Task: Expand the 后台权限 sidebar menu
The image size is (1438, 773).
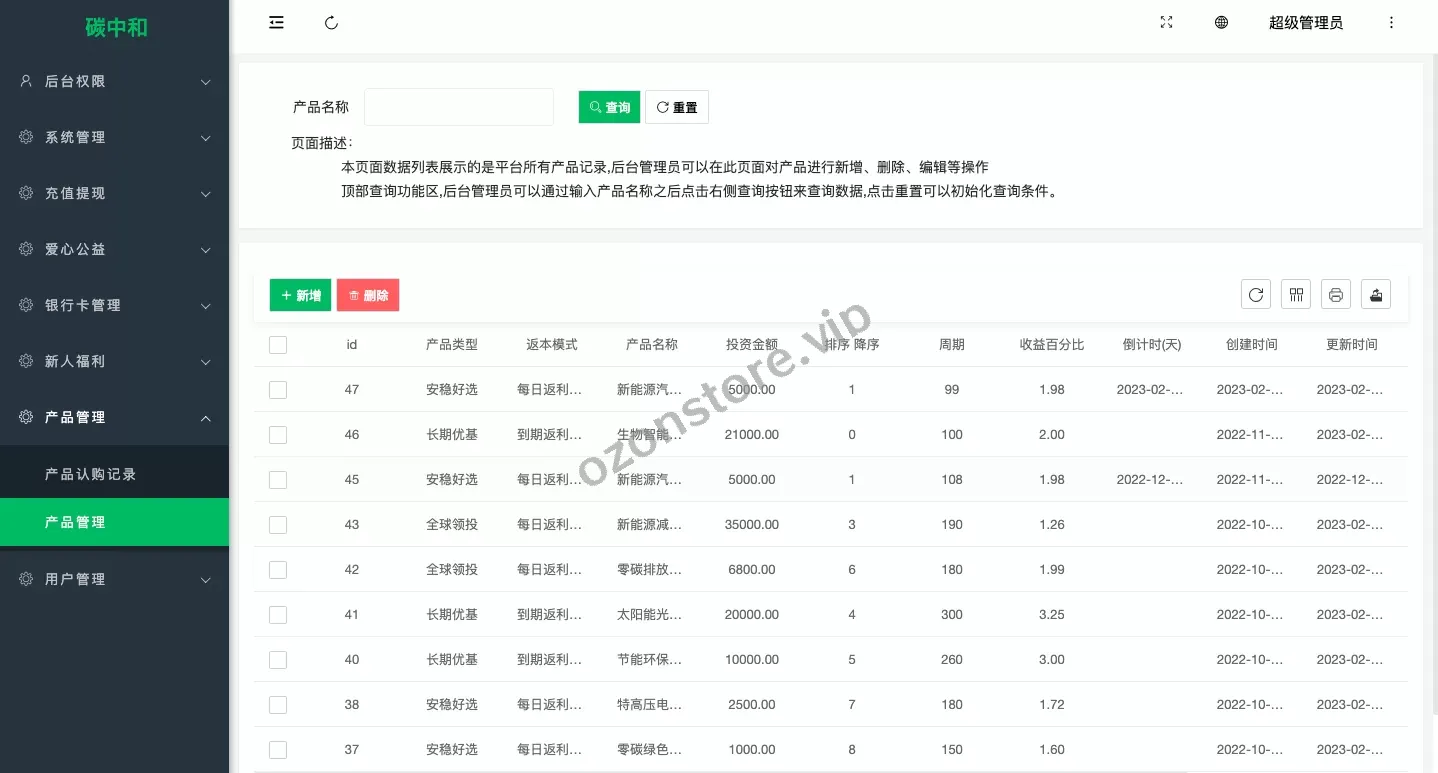Action: pos(115,82)
